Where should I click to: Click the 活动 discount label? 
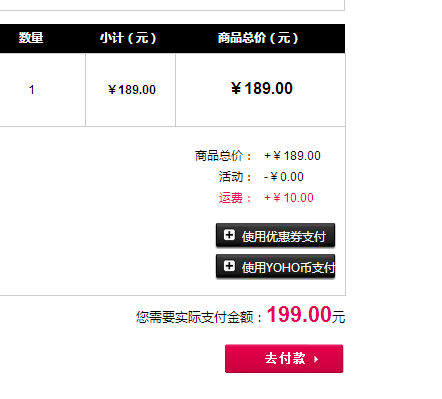(235, 177)
